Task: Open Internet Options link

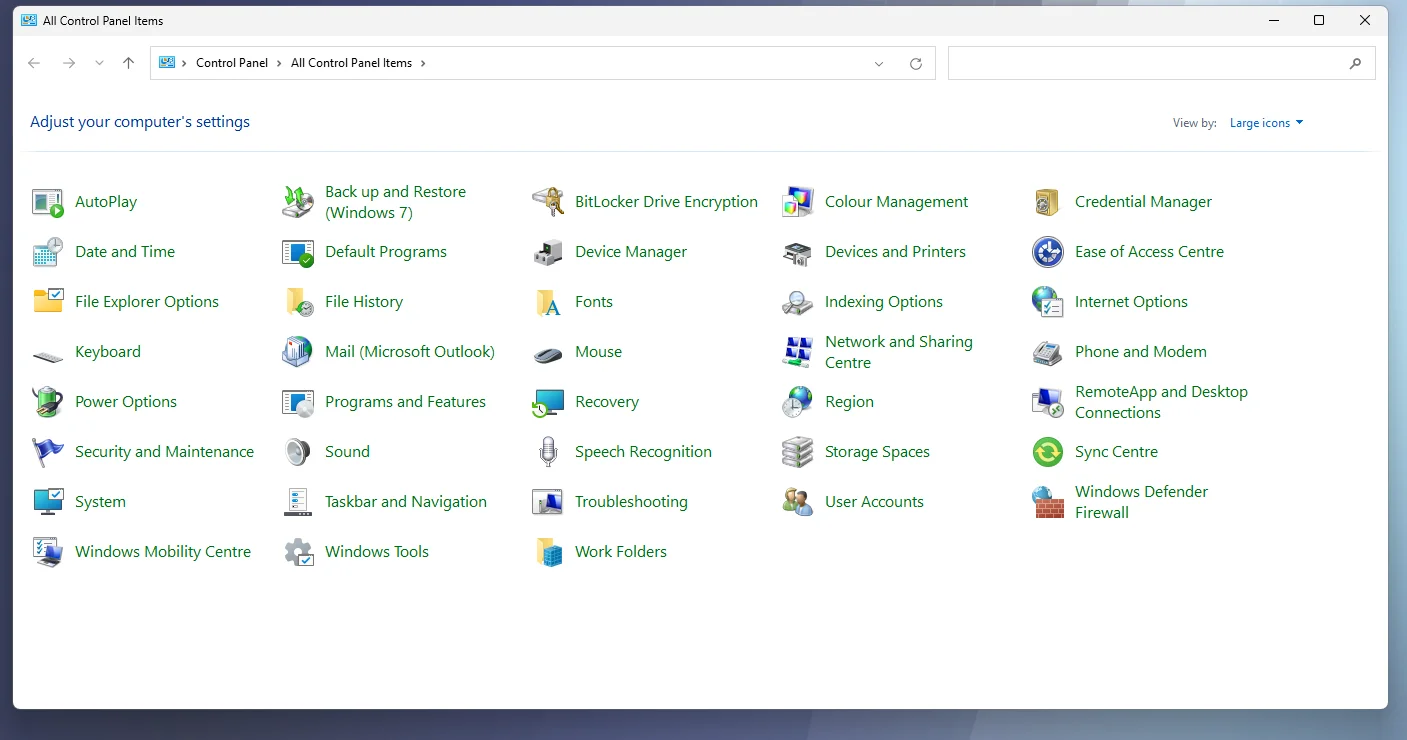Action: pos(1131,302)
